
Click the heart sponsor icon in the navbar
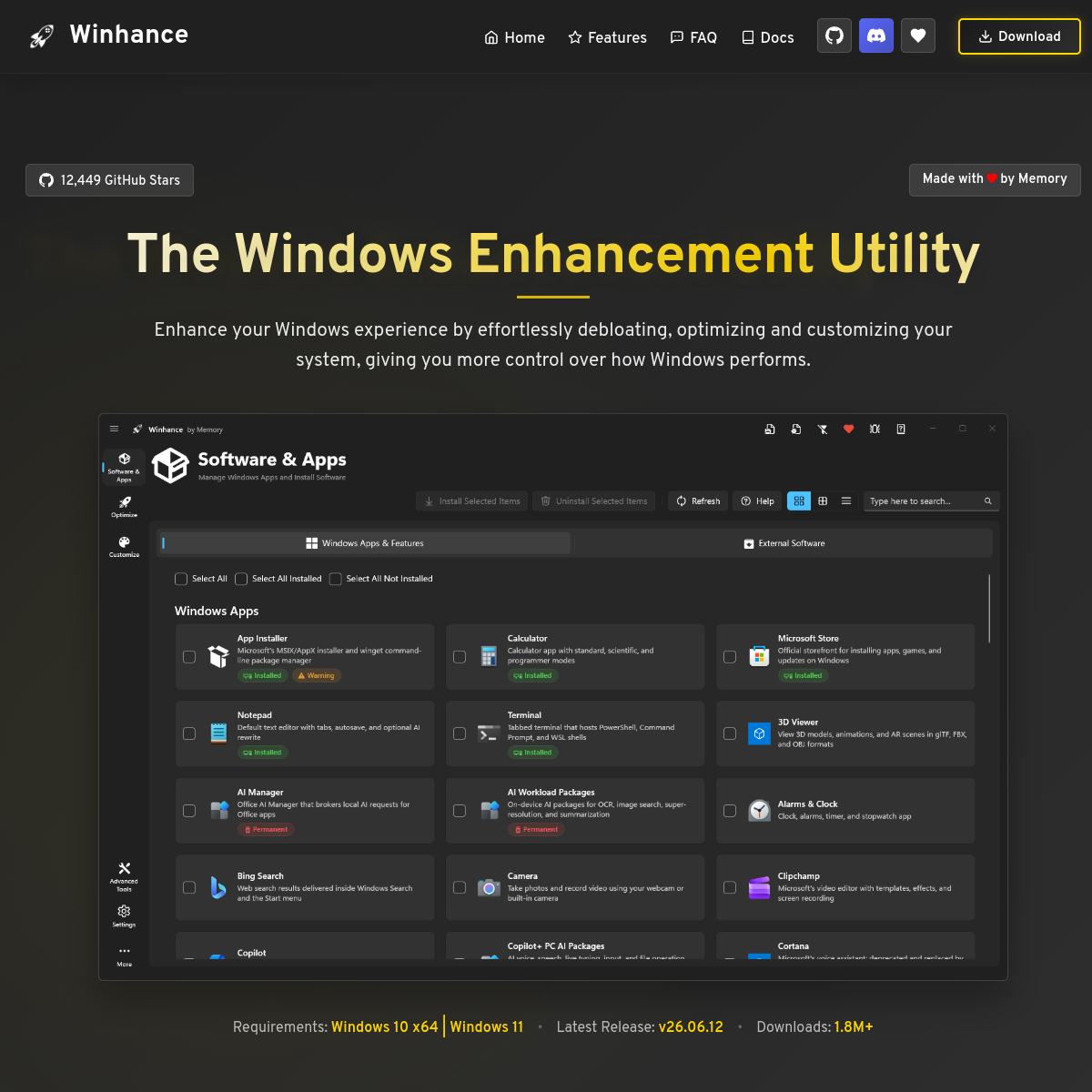[x=918, y=35]
